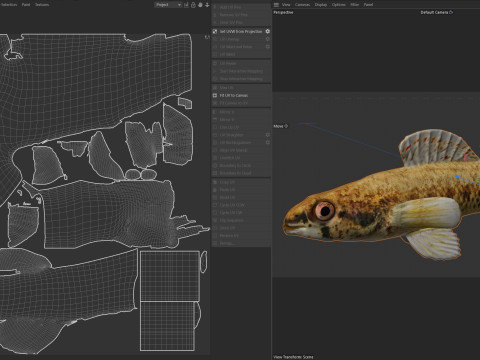Run the UV Weld command
480x360 pixels.
(227, 54)
